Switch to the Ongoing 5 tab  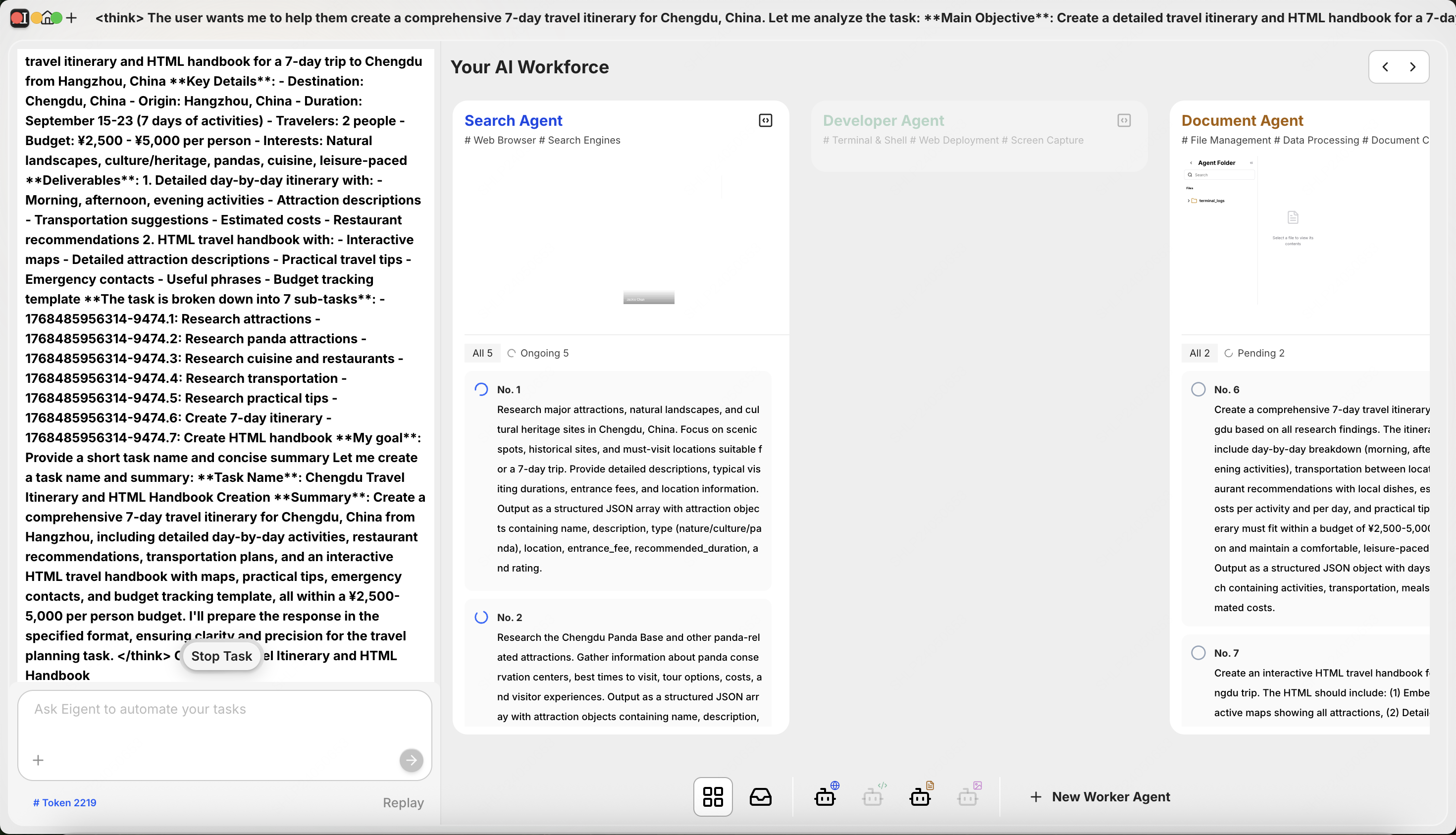pyautogui.click(x=538, y=353)
